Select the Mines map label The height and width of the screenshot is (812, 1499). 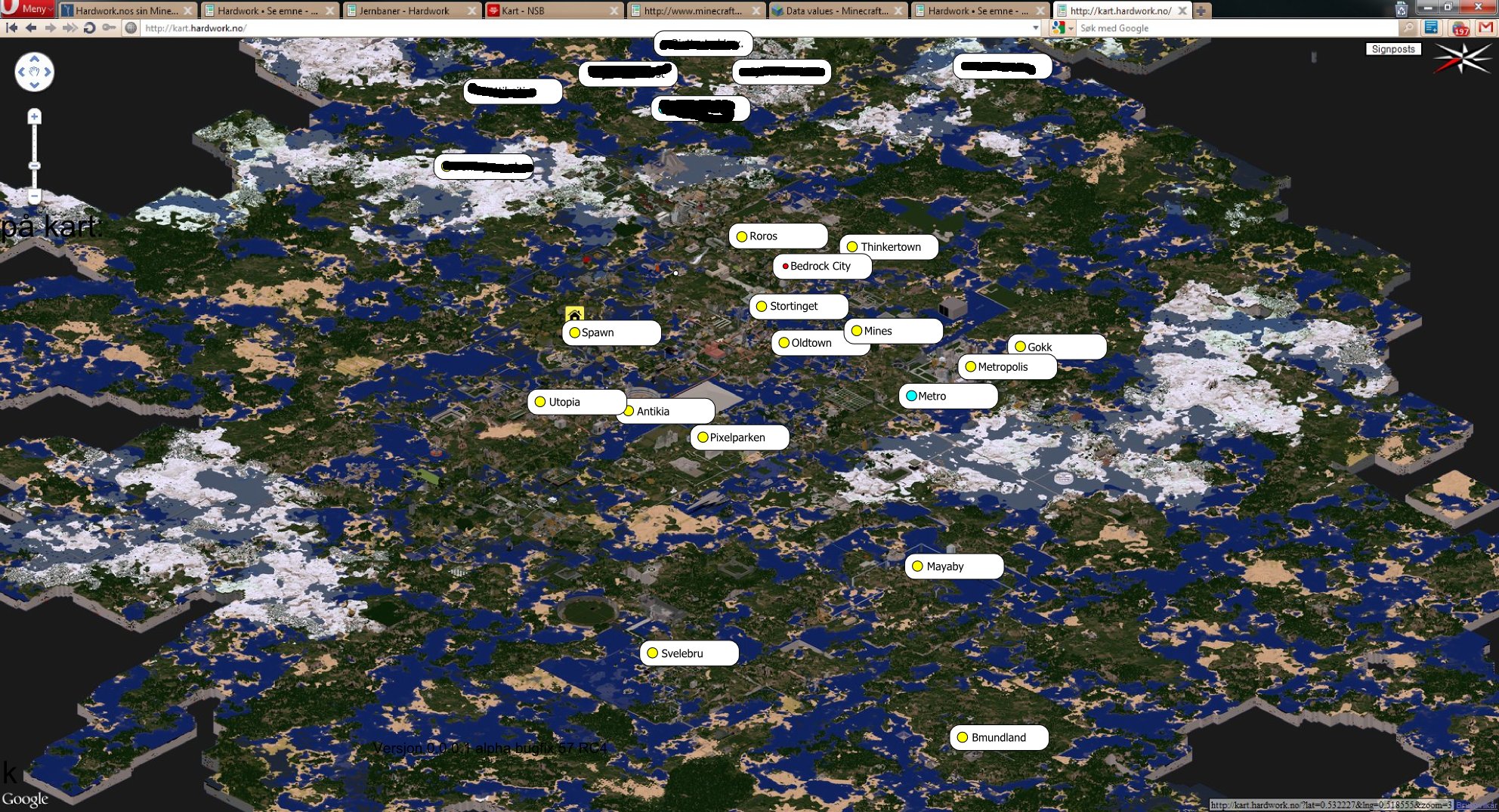(x=893, y=331)
